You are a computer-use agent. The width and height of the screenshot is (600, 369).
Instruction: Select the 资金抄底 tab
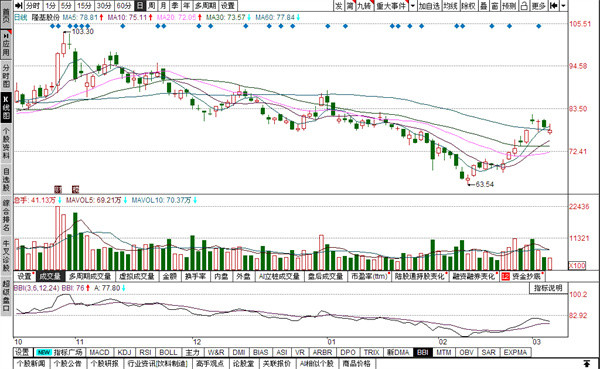point(522,276)
